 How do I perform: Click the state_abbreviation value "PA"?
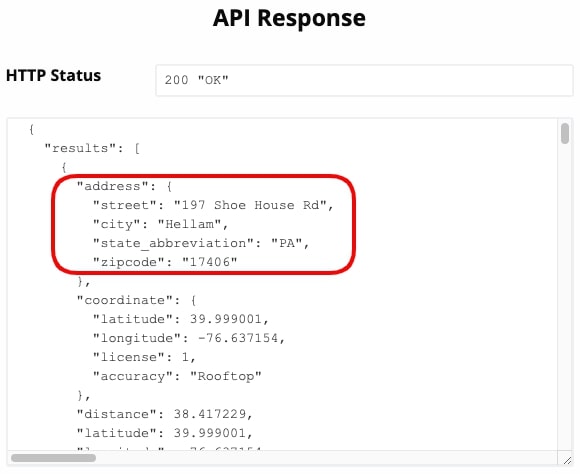pyautogui.click(x=287, y=243)
